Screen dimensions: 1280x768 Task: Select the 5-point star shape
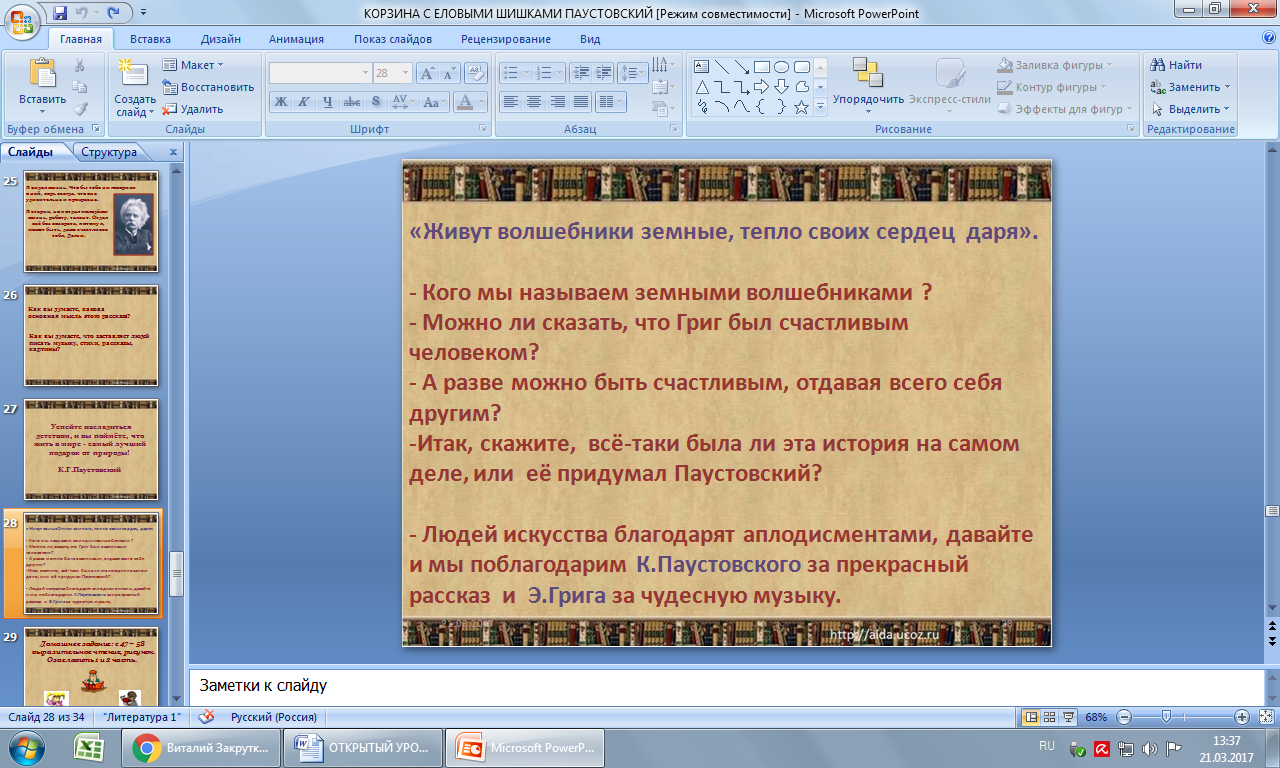[801, 107]
